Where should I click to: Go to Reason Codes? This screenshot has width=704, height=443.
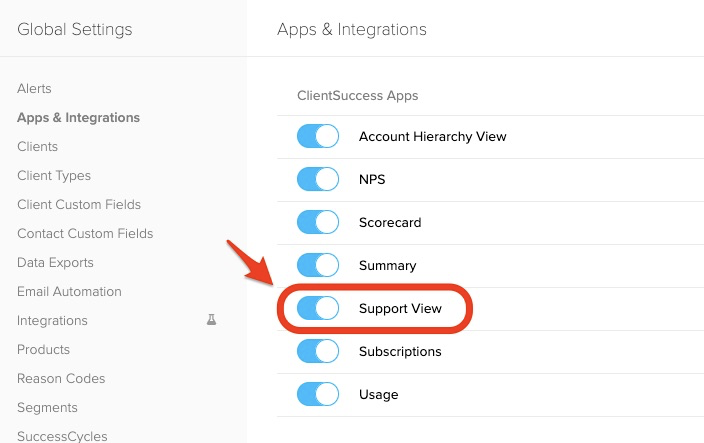[x=61, y=378]
